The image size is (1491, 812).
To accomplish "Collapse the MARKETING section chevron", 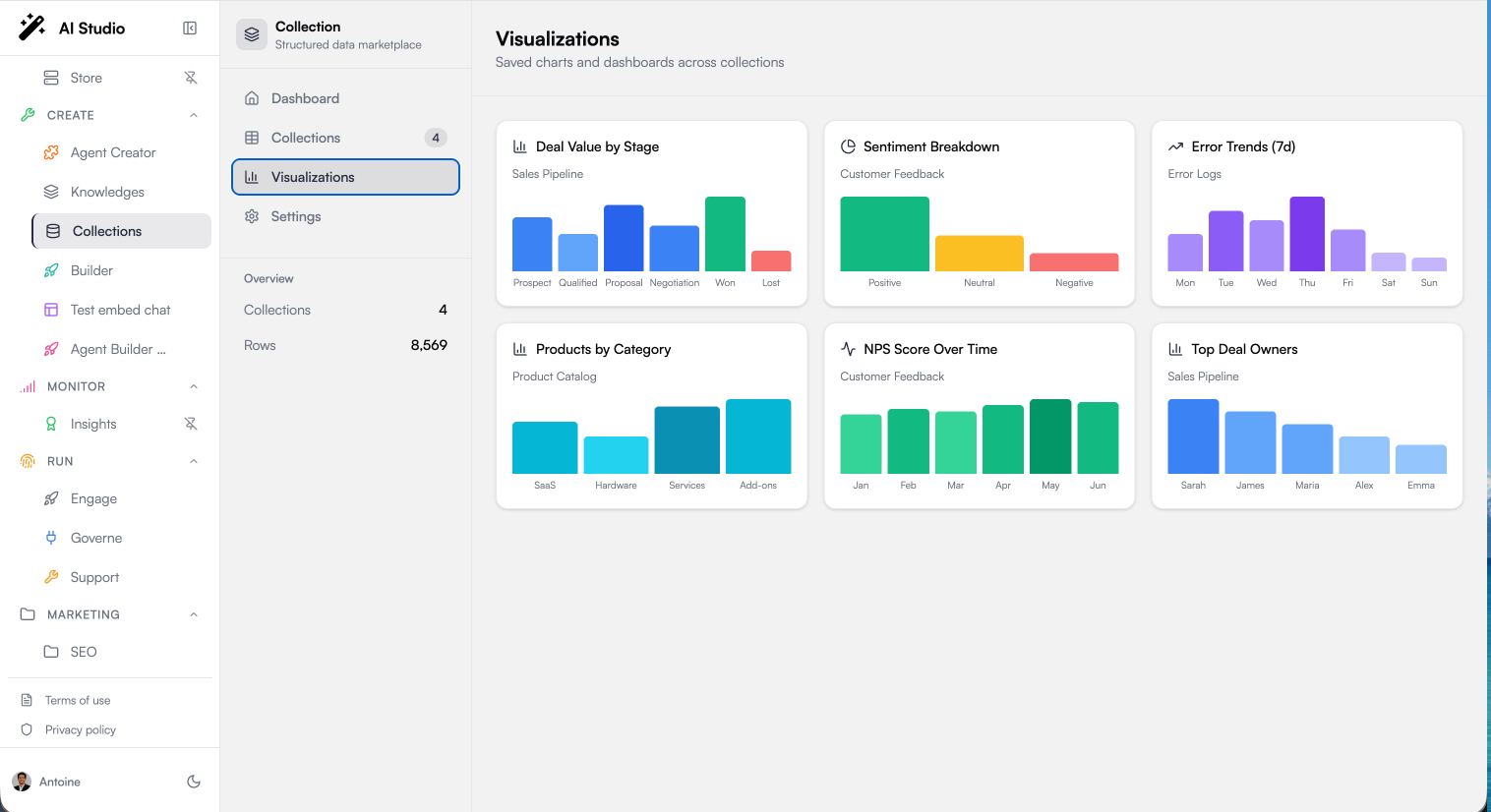I will click(194, 614).
